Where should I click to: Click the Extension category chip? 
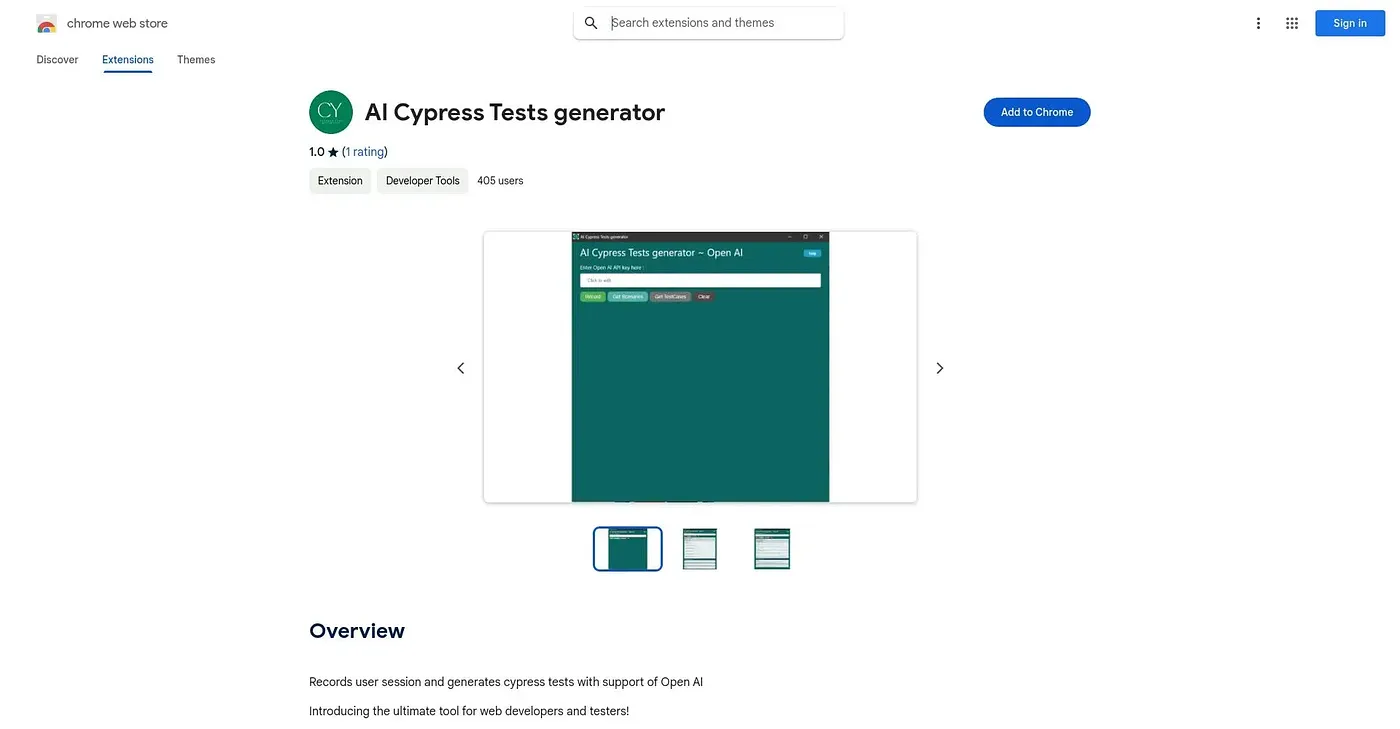click(340, 181)
